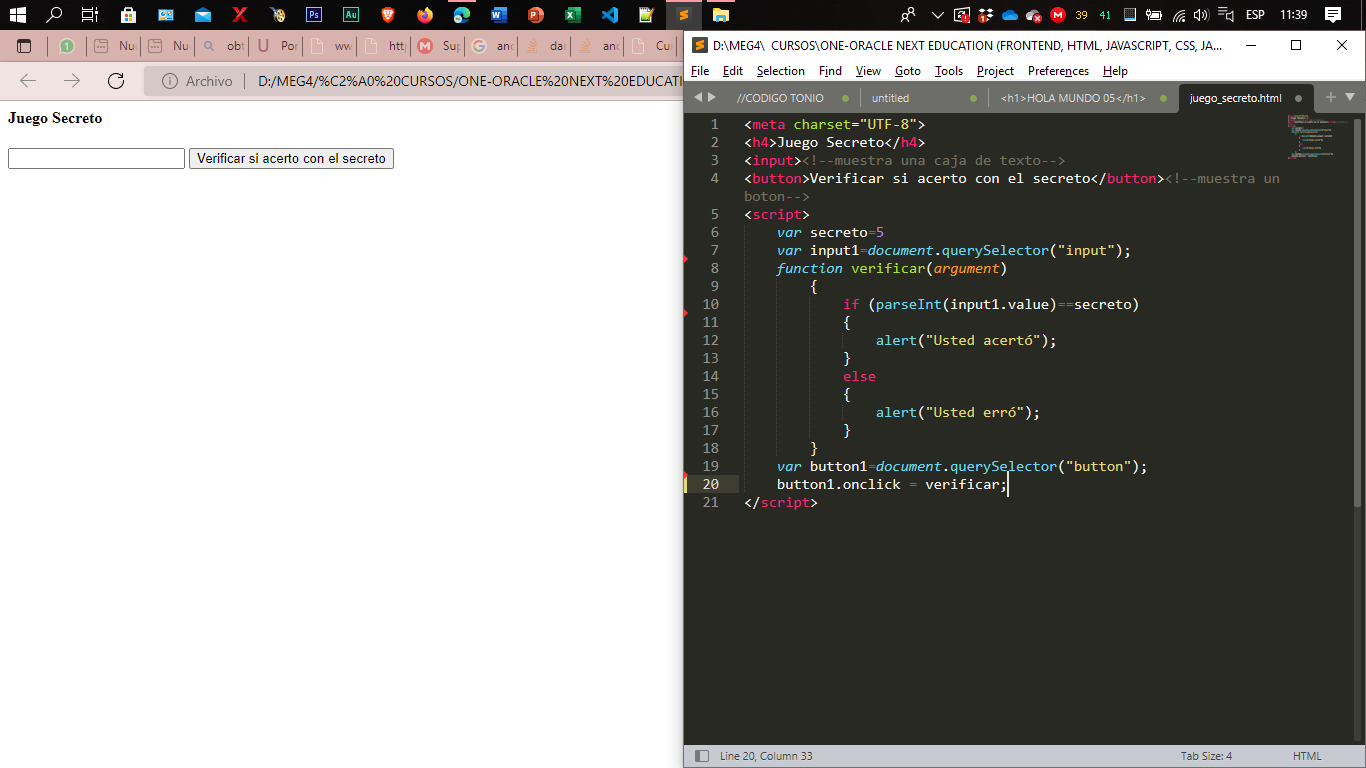Open File Explorer from the taskbar
Image resolution: width=1366 pixels, height=768 pixels.
pyautogui.click(x=721, y=15)
